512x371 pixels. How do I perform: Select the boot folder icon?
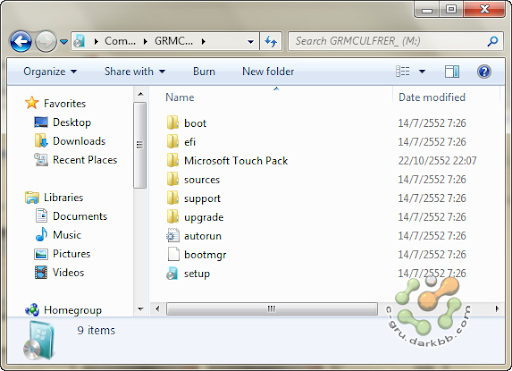pos(172,123)
